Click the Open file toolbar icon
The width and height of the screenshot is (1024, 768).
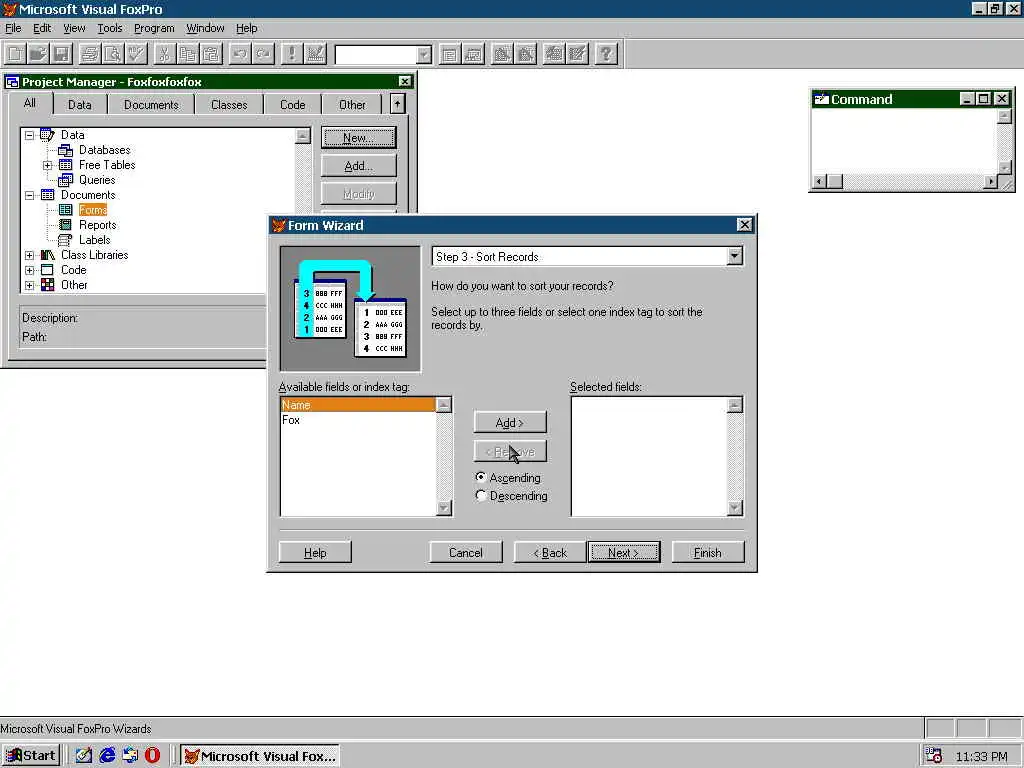39,54
